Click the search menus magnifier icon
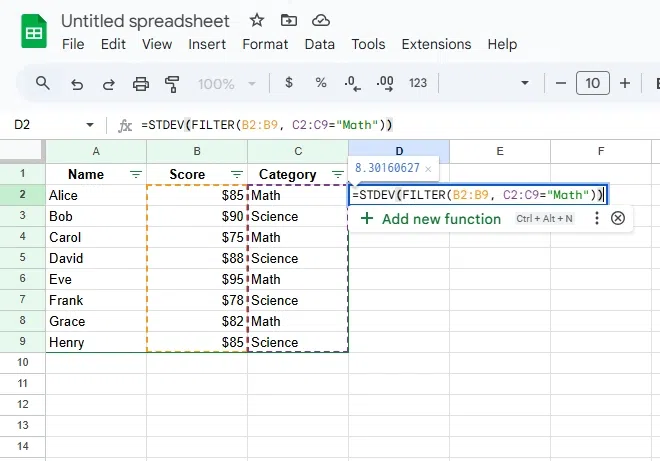Screen dimensions: 660x461 [x=42, y=83]
